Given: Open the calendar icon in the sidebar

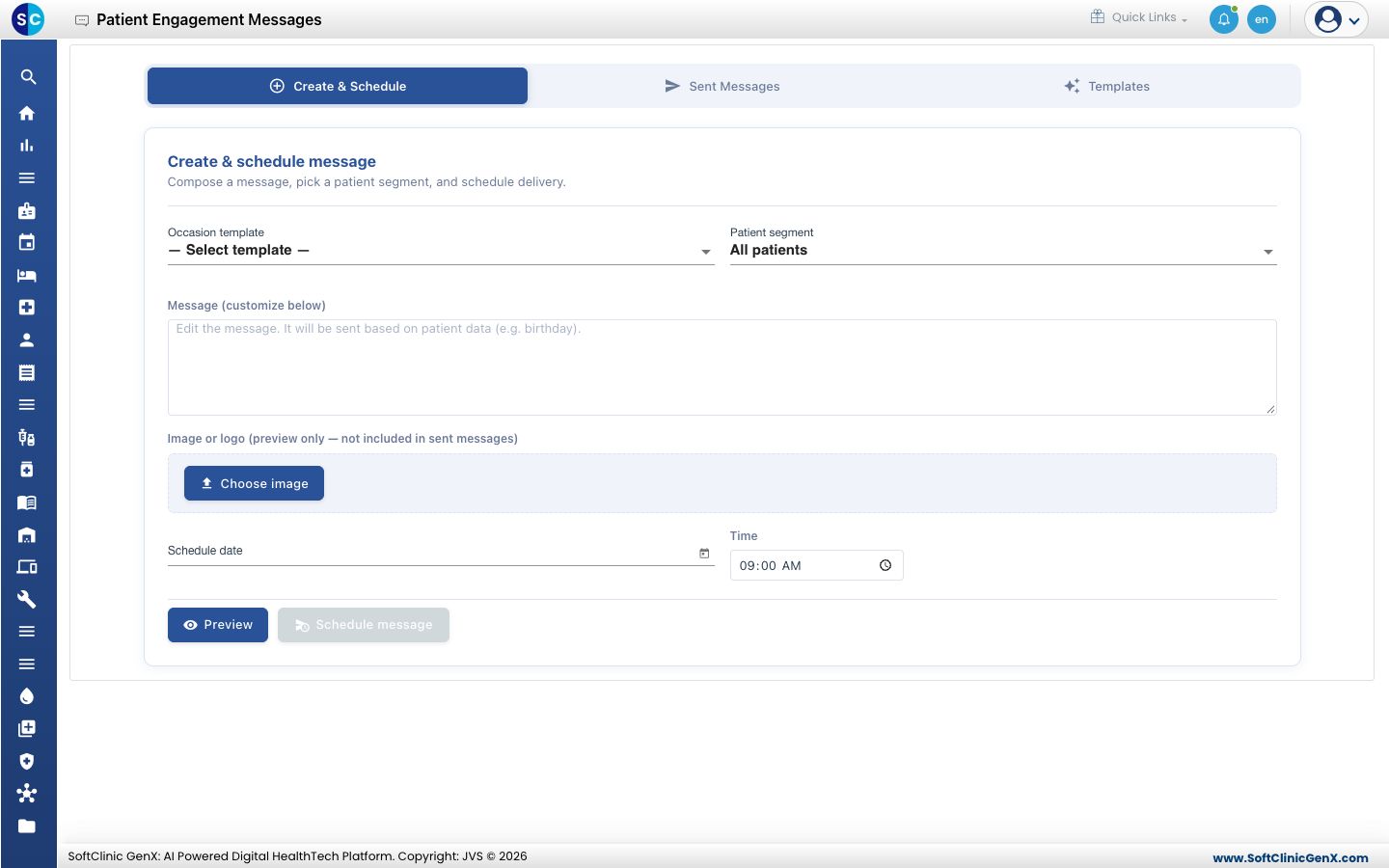Looking at the screenshot, I should pyautogui.click(x=27, y=243).
